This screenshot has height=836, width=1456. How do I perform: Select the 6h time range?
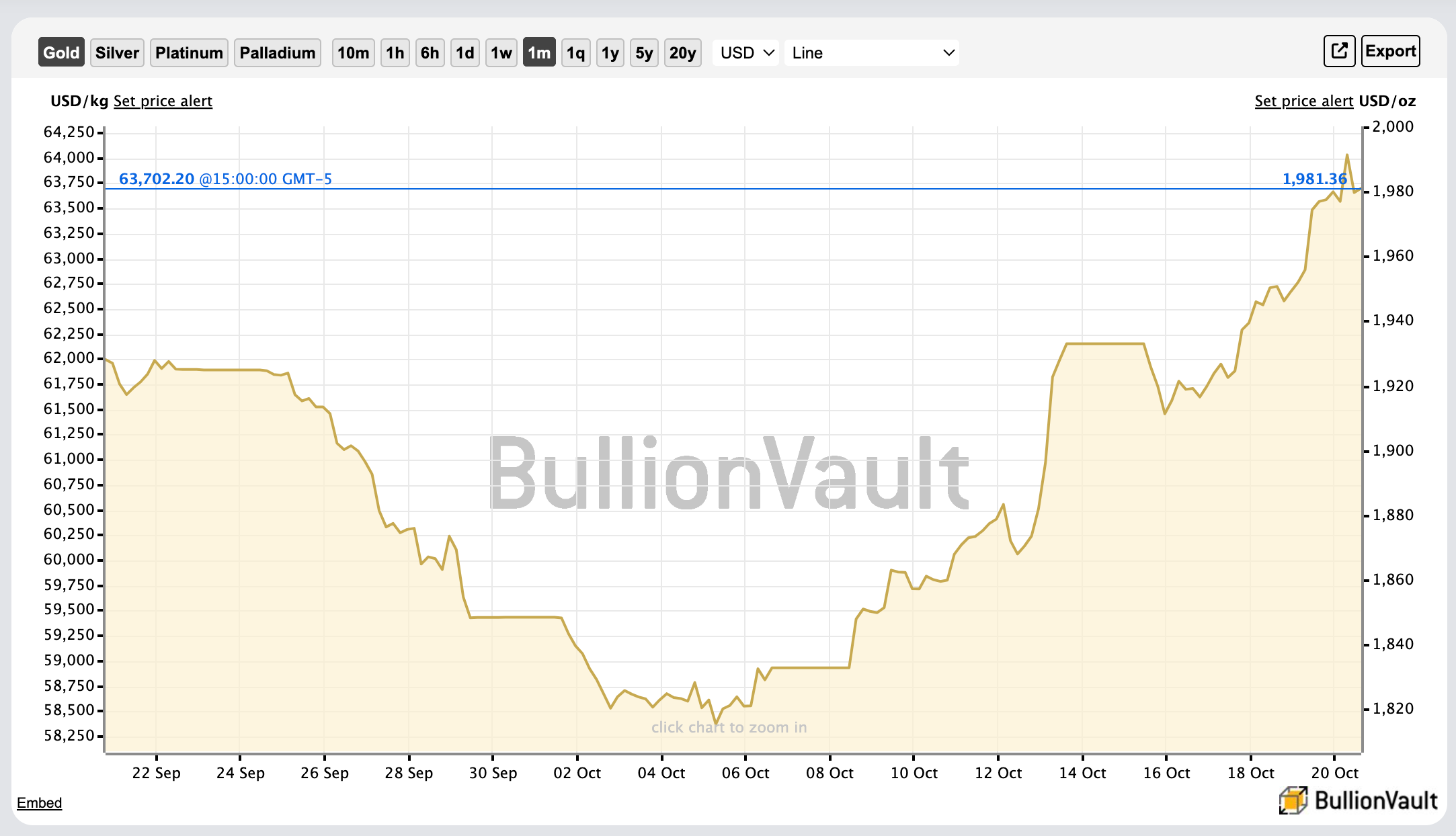(x=430, y=52)
